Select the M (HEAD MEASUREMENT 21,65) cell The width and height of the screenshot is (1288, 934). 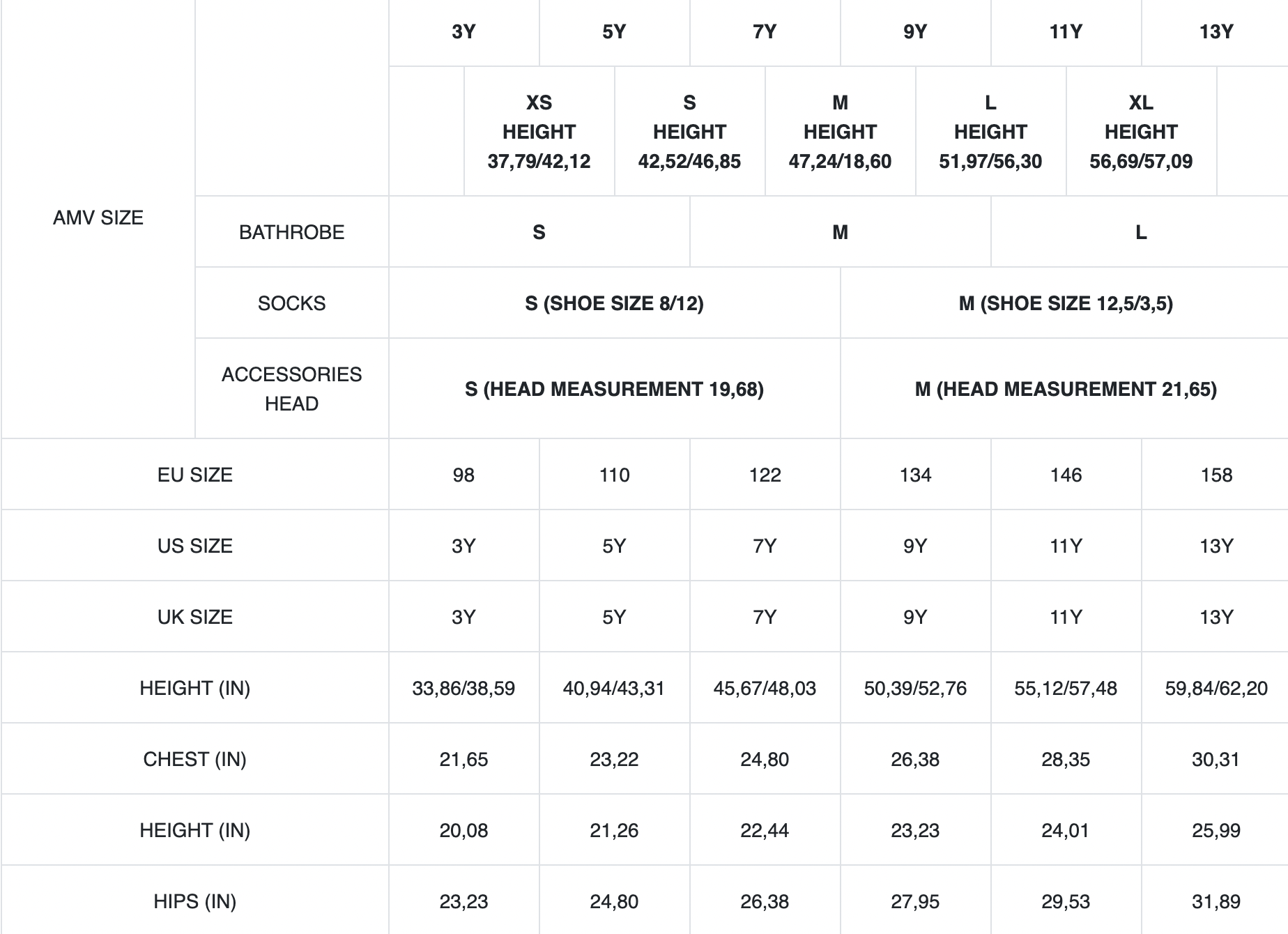(1066, 389)
